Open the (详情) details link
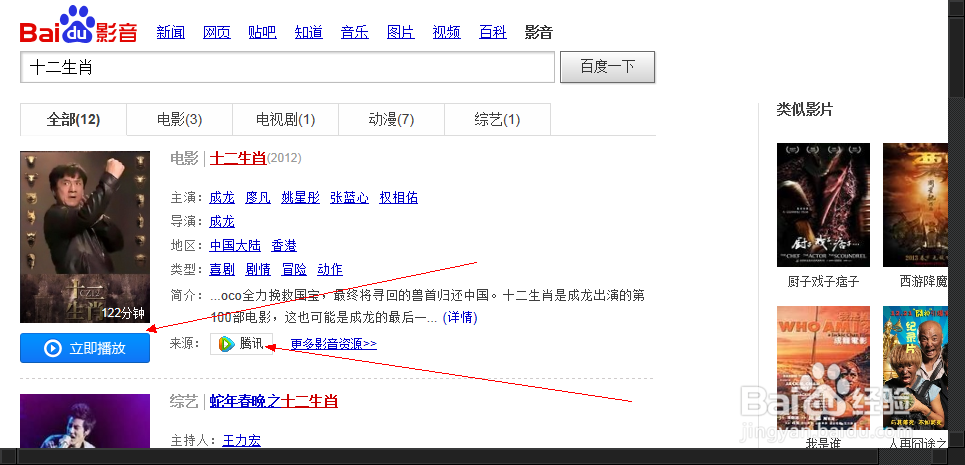 click(x=460, y=317)
